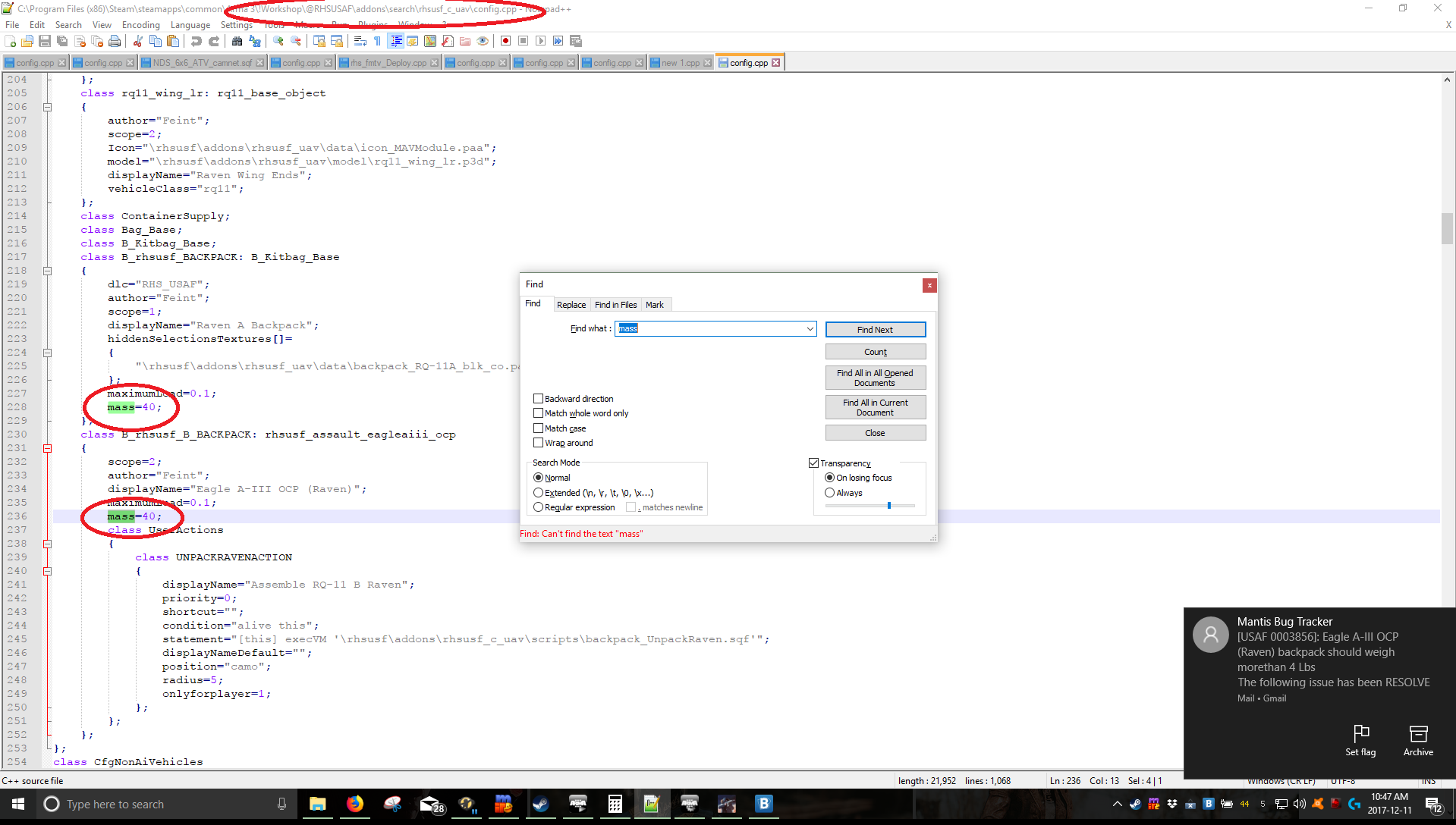1456x825 pixels.
Task: Select the Regular expression search mode
Action: click(538, 507)
